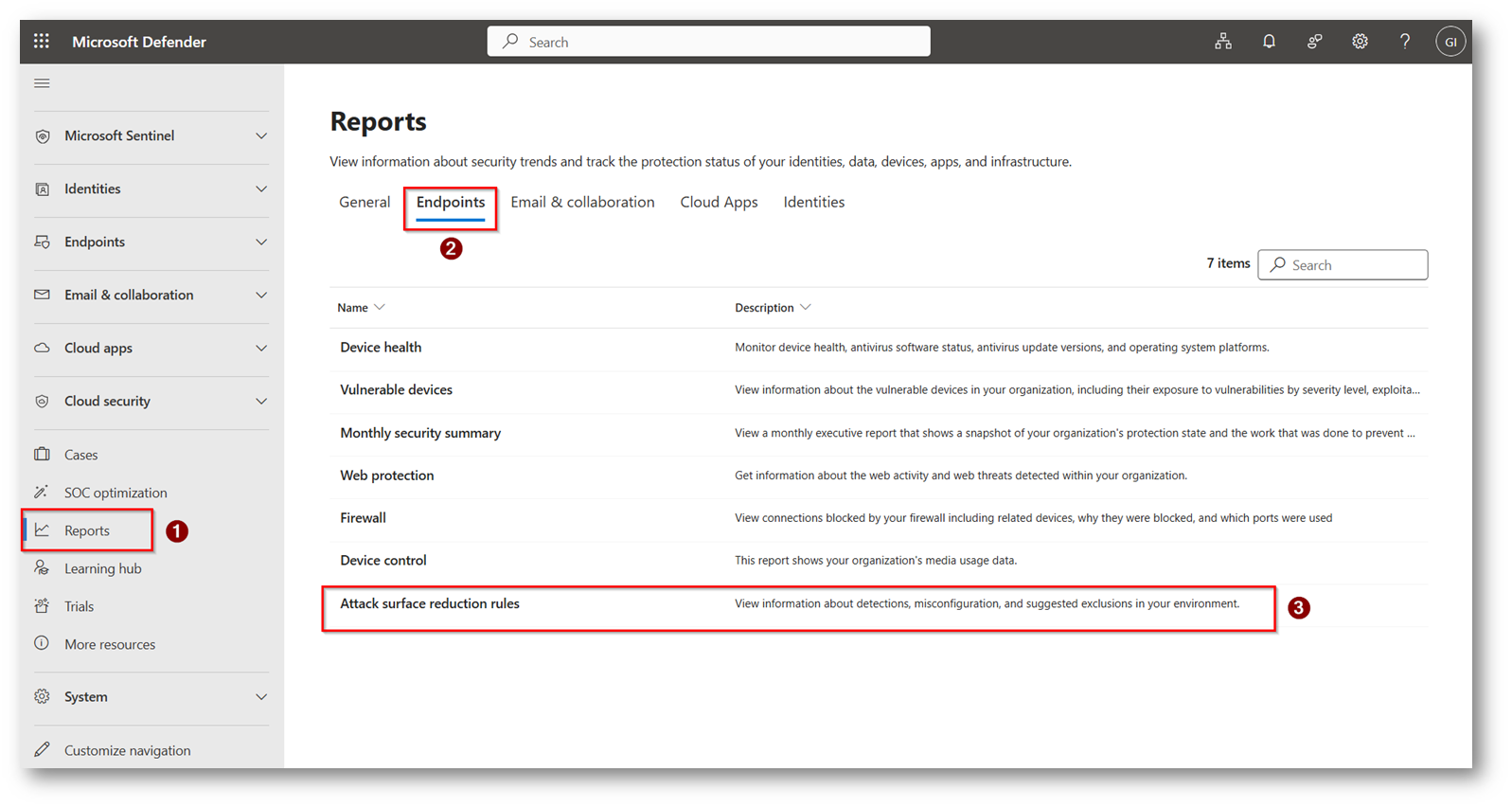The image size is (1512, 808).
Task: Expand the Cloud apps section chevron
Action: [x=261, y=349]
